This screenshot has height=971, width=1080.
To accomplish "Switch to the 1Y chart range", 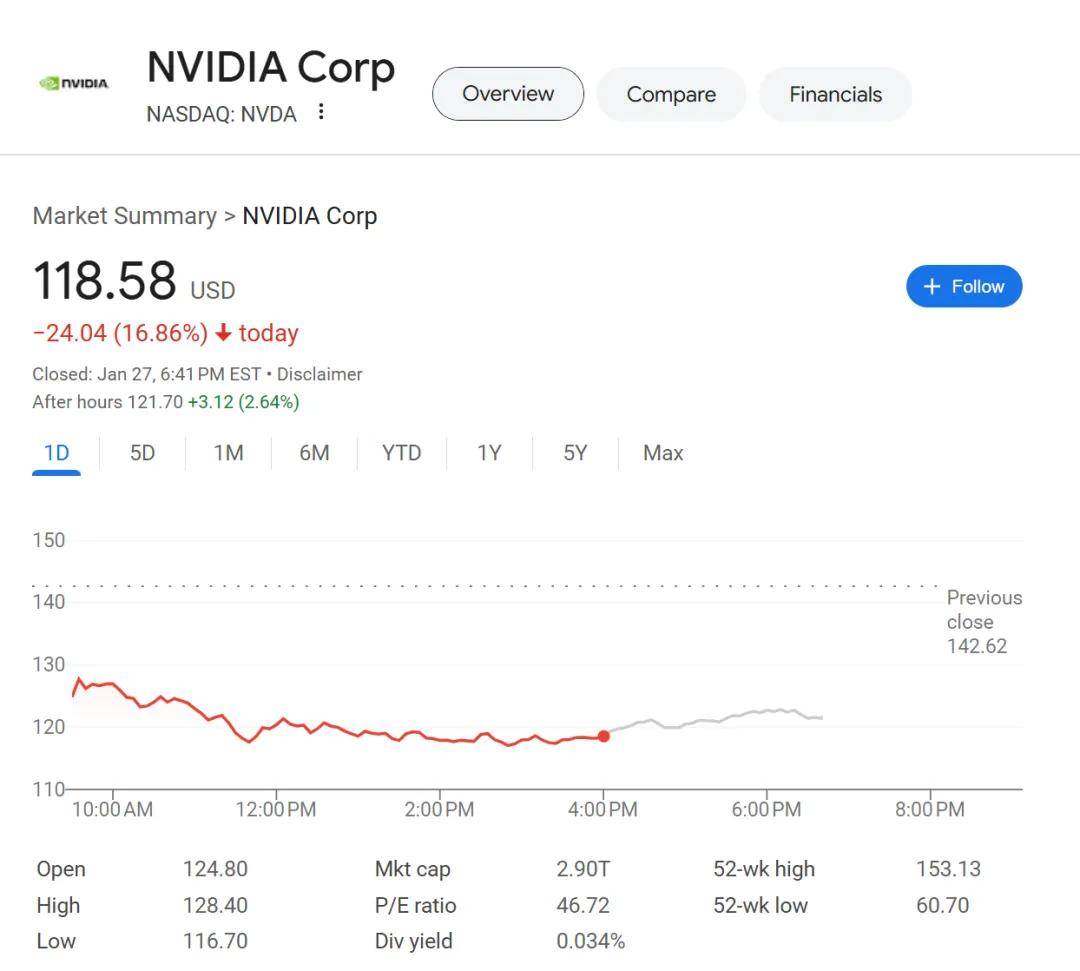I will (489, 452).
